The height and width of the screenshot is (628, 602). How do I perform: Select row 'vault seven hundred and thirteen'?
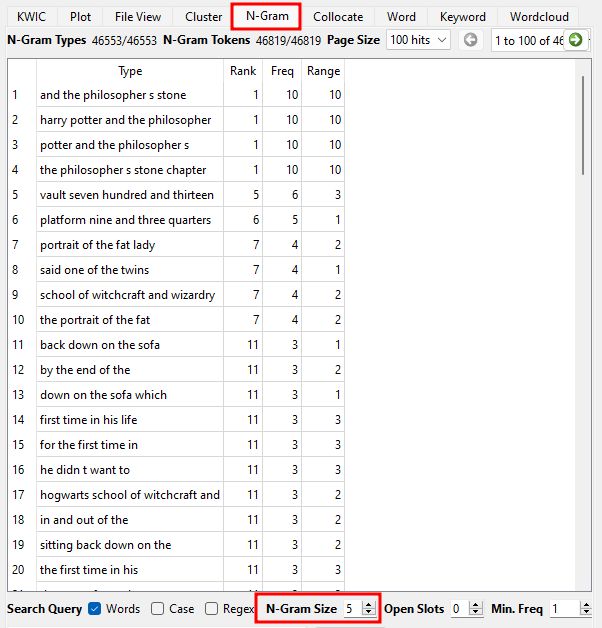[176, 195]
